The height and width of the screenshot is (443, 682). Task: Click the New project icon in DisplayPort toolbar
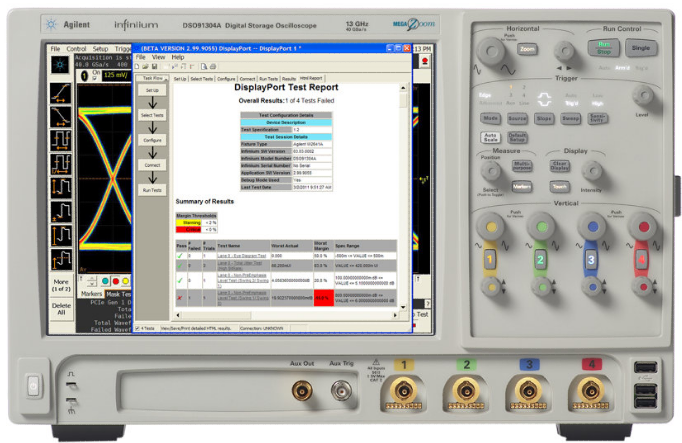click(137, 67)
